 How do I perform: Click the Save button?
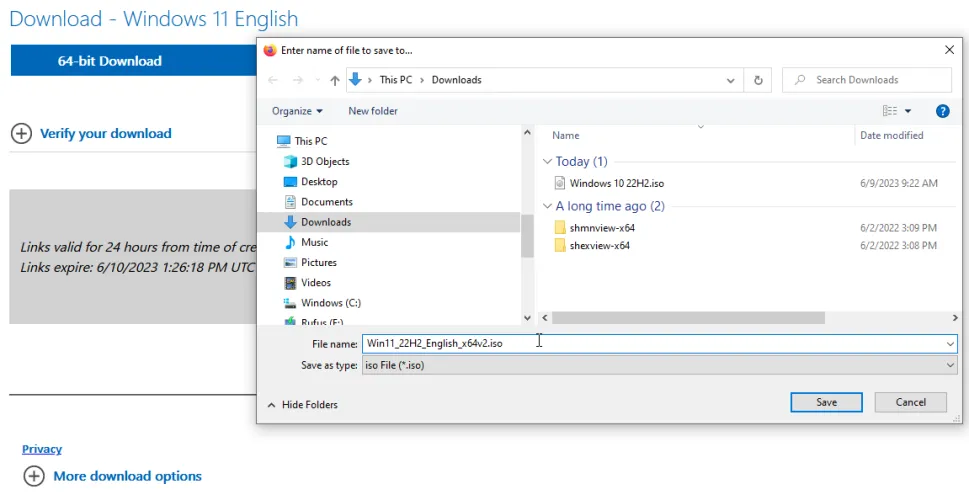click(826, 402)
